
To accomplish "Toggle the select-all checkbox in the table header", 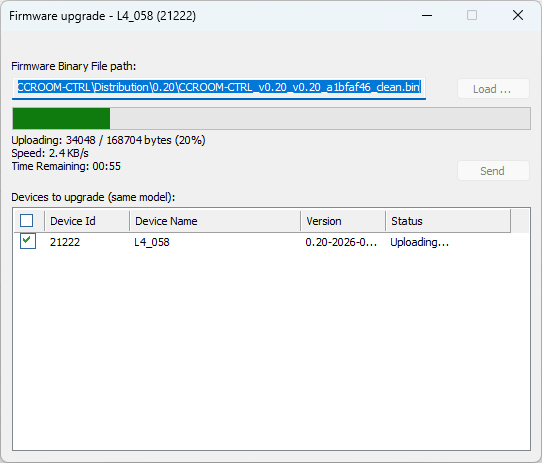I will coord(27,221).
